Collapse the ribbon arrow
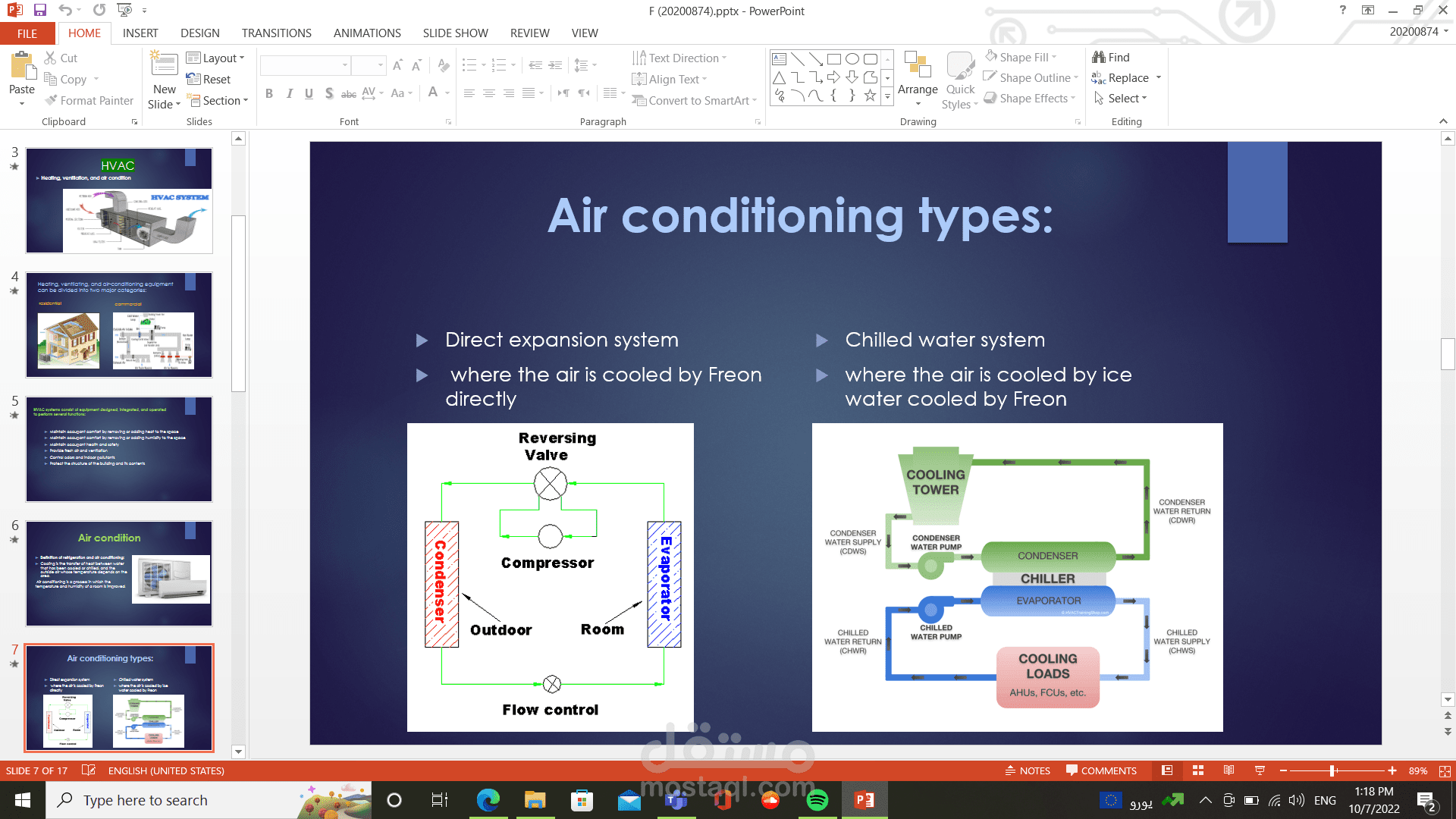The width and height of the screenshot is (1456, 819). click(x=1443, y=121)
